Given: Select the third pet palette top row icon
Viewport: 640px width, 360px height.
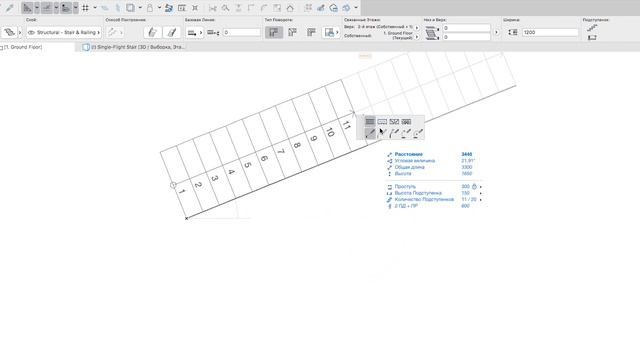Looking at the screenshot, I should click(394, 122).
